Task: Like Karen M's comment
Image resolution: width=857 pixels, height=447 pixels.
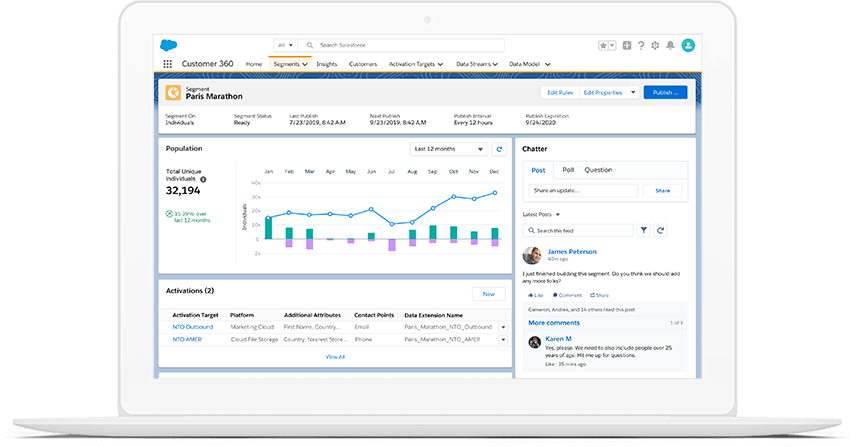Action: 549,364
